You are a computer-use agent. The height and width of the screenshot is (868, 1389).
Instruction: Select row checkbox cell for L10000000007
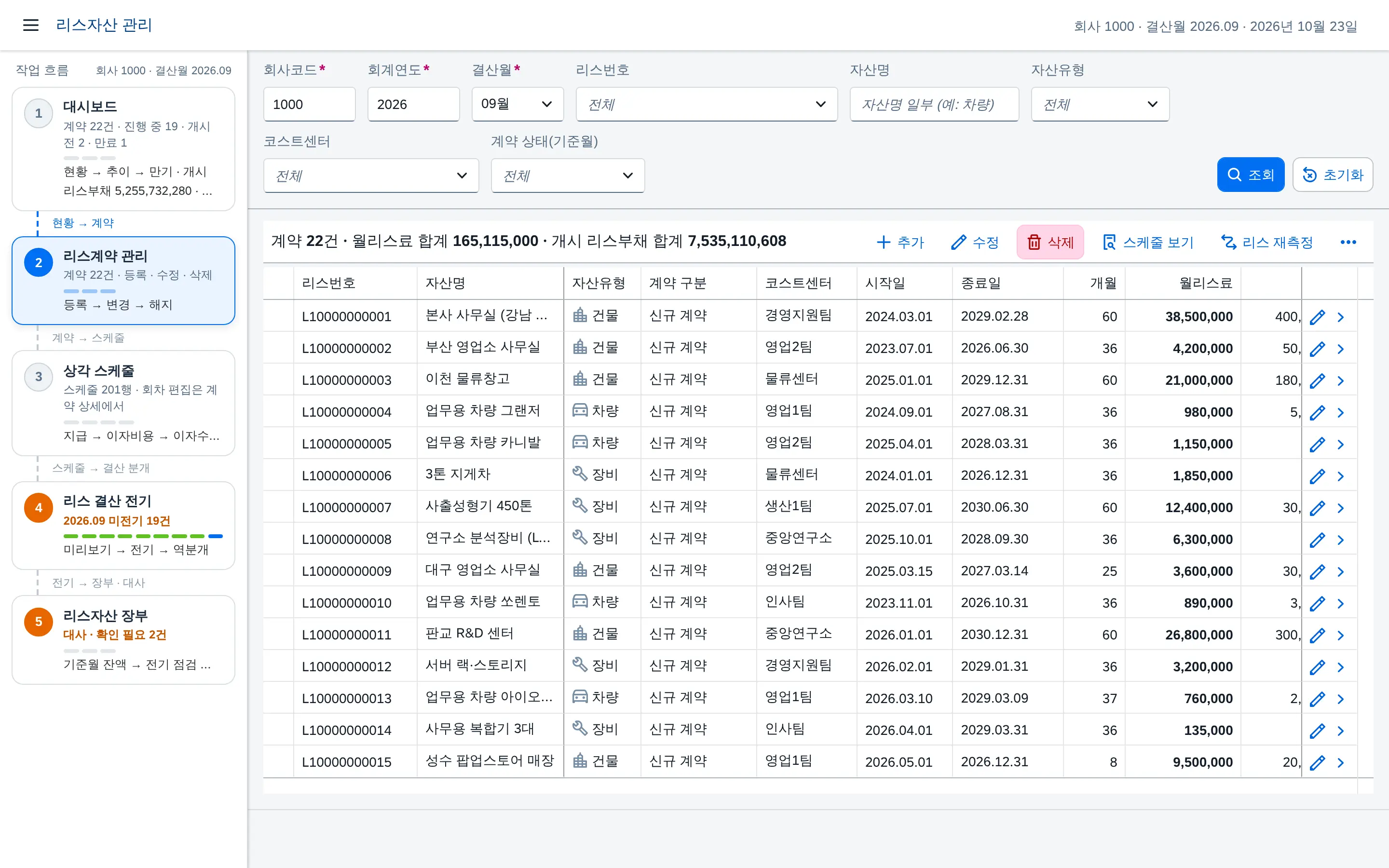pos(278,507)
